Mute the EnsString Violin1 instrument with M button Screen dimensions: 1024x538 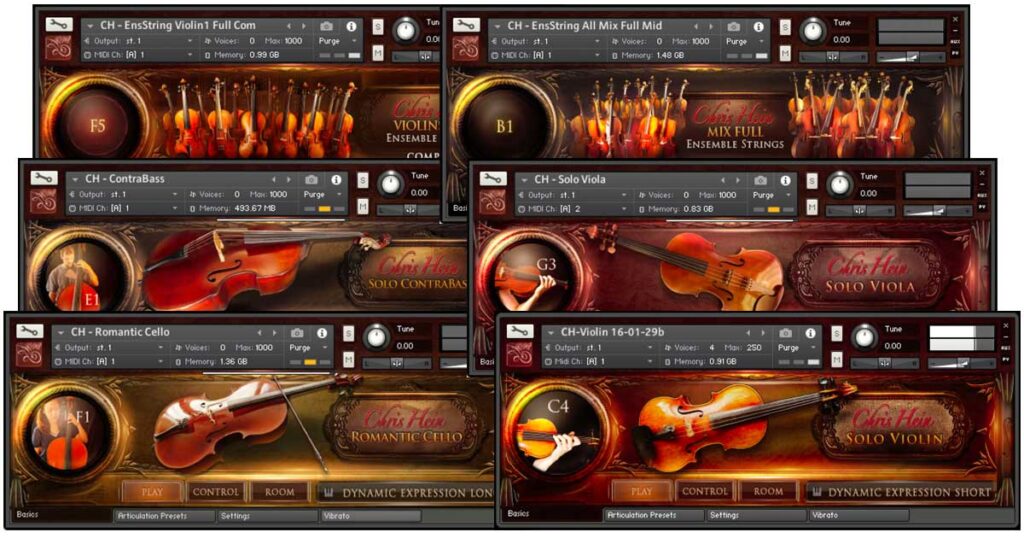click(x=377, y=53)
